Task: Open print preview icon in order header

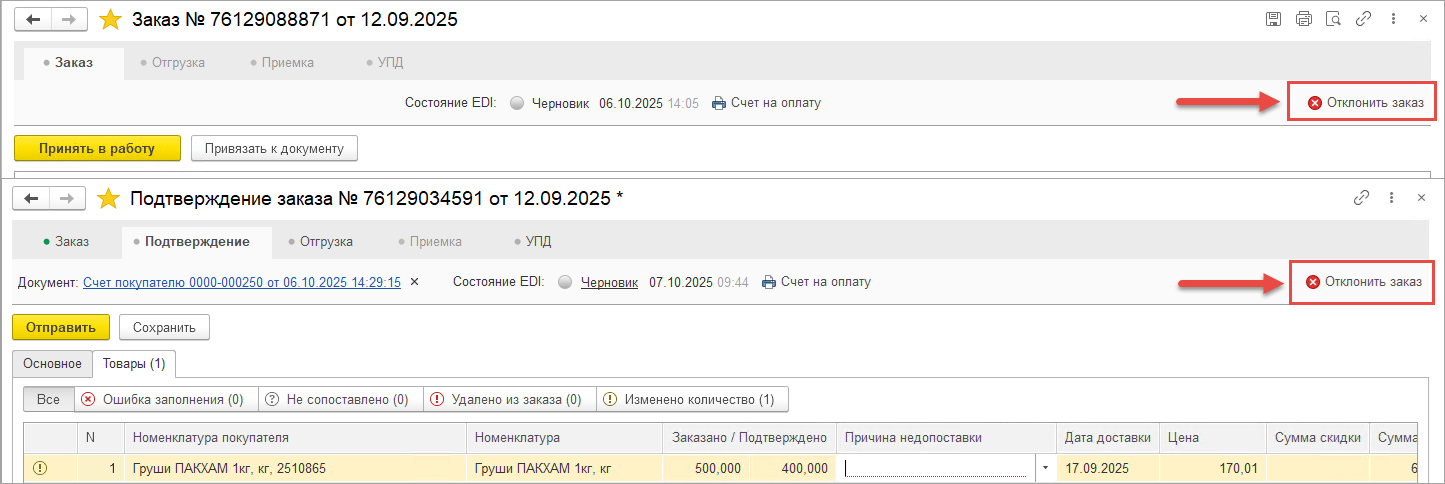Action: [x=1332, y=19]
